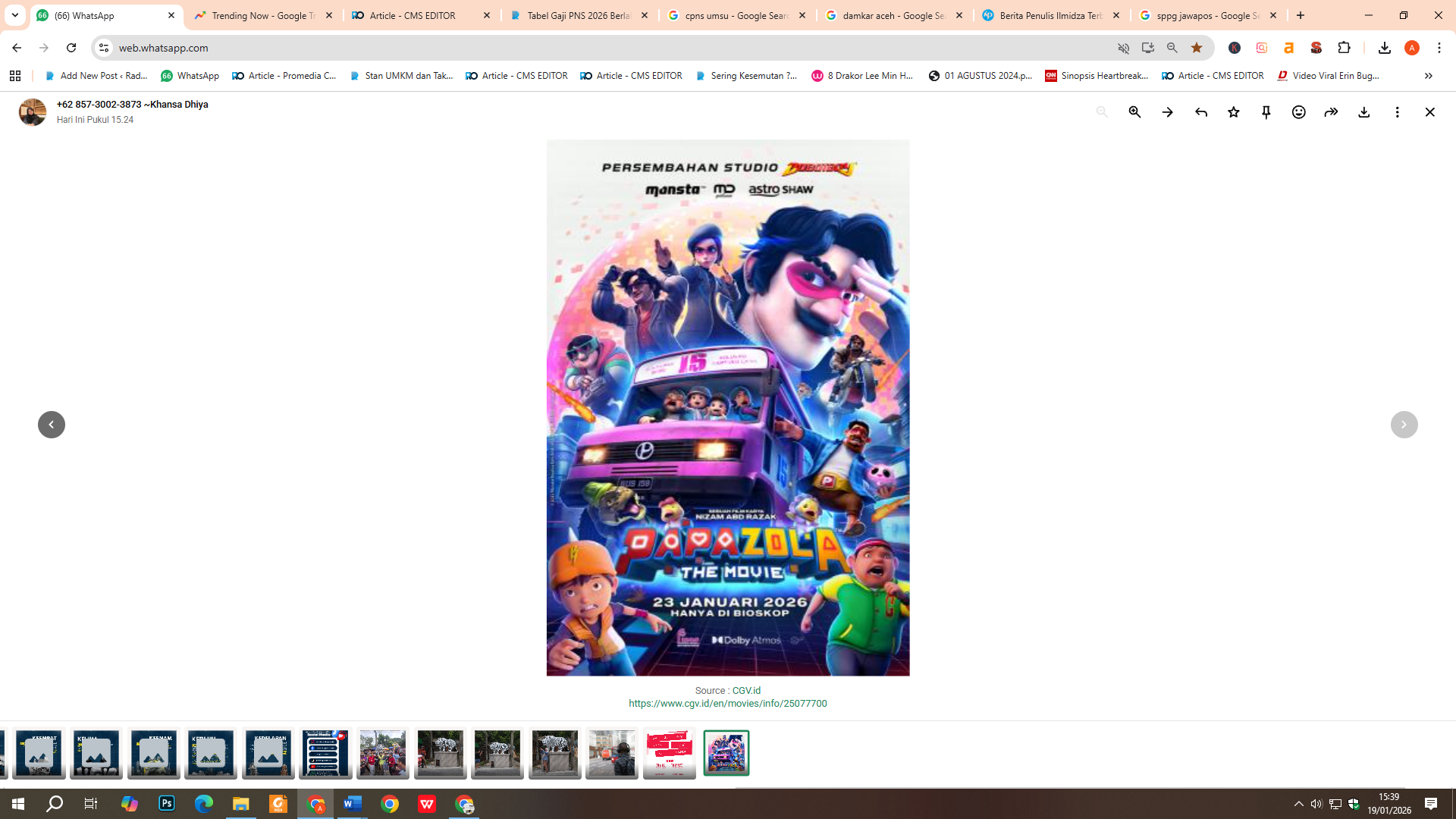Open the Chrome Extensions puzzle menu
The height and width of the screenshot is (819, 1456).
1344,48
